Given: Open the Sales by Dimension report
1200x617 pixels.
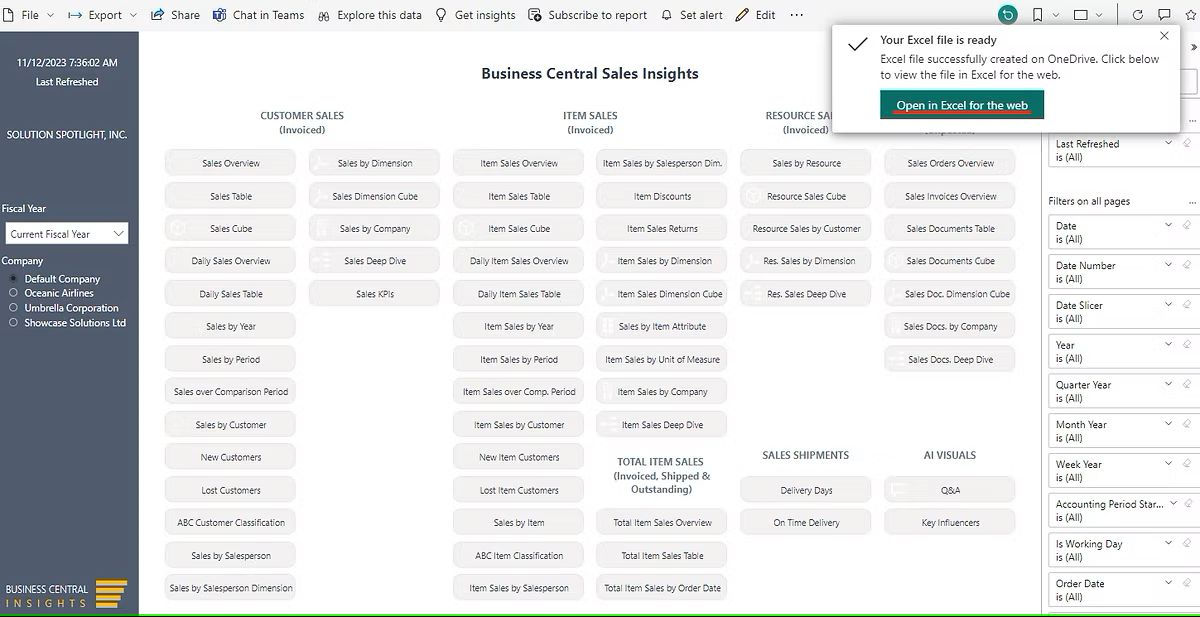Looking at the screenshot, I should click(375, 163).
